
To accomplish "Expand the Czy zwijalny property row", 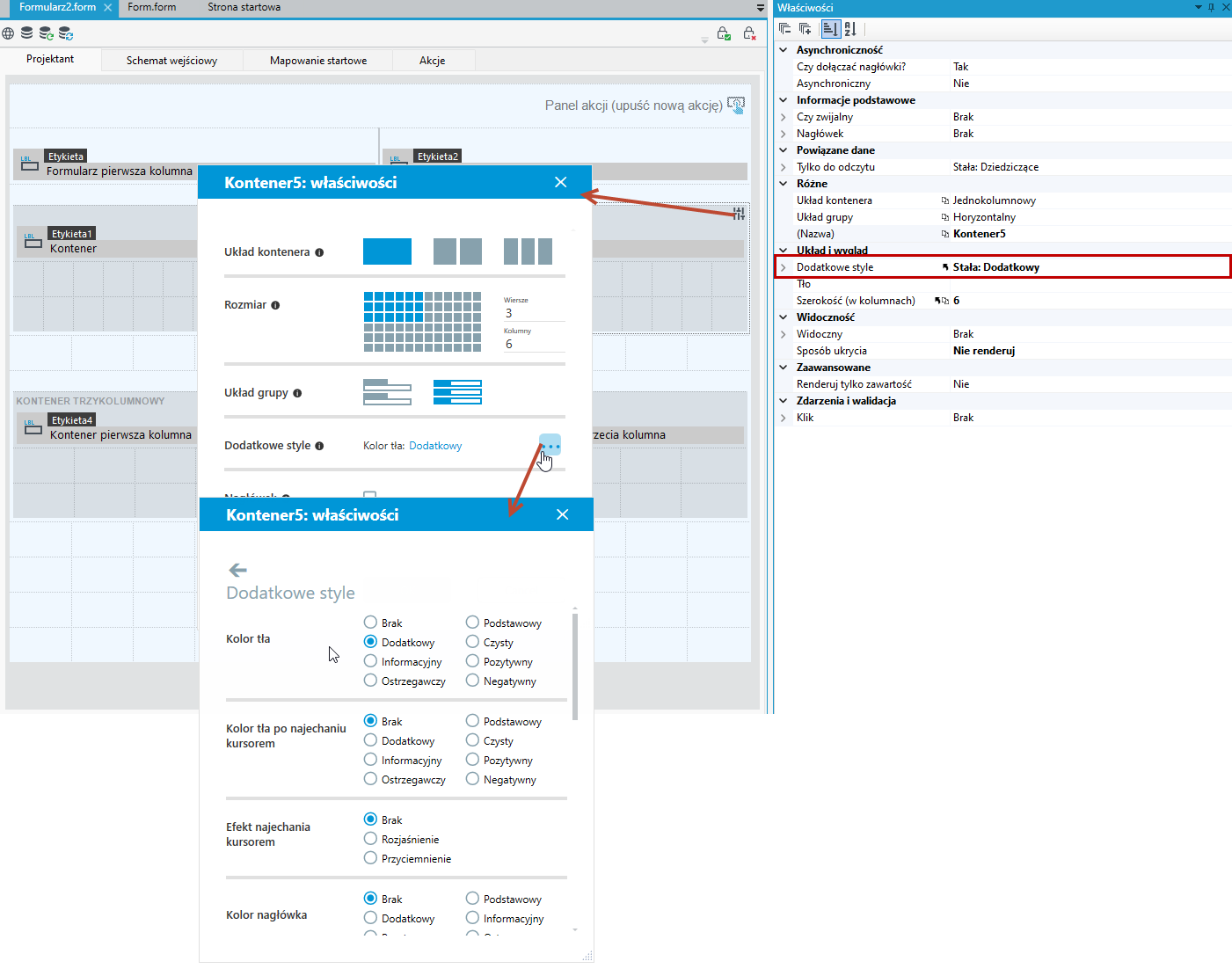I will click(x=784, y=117).
